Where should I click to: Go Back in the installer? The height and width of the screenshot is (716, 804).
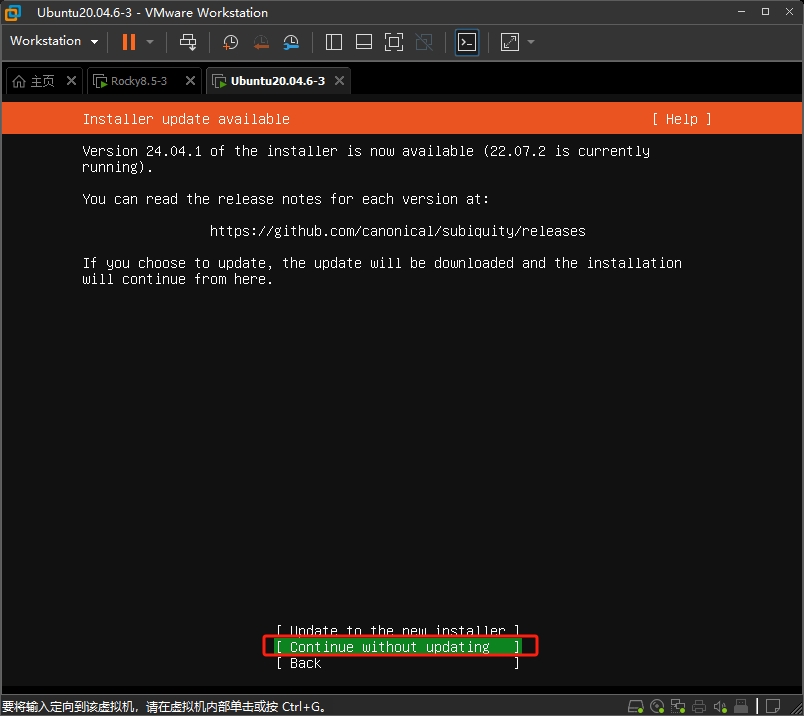pos(398,663)
